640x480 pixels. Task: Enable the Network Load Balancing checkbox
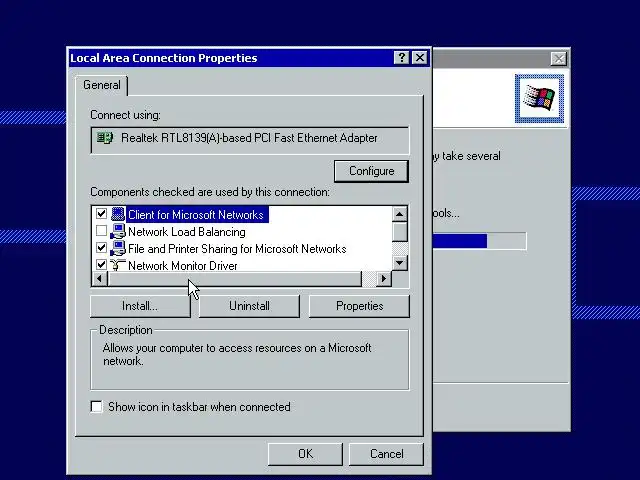point(101,231)
